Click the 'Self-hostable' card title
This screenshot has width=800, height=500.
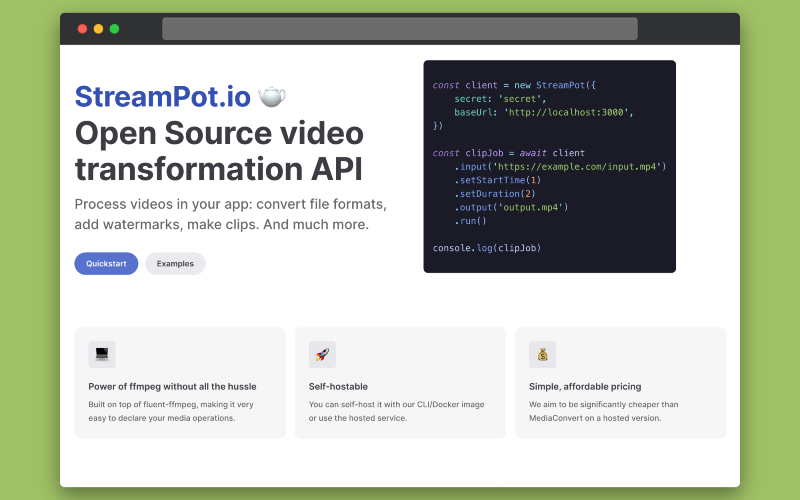[x=338, y=387]
